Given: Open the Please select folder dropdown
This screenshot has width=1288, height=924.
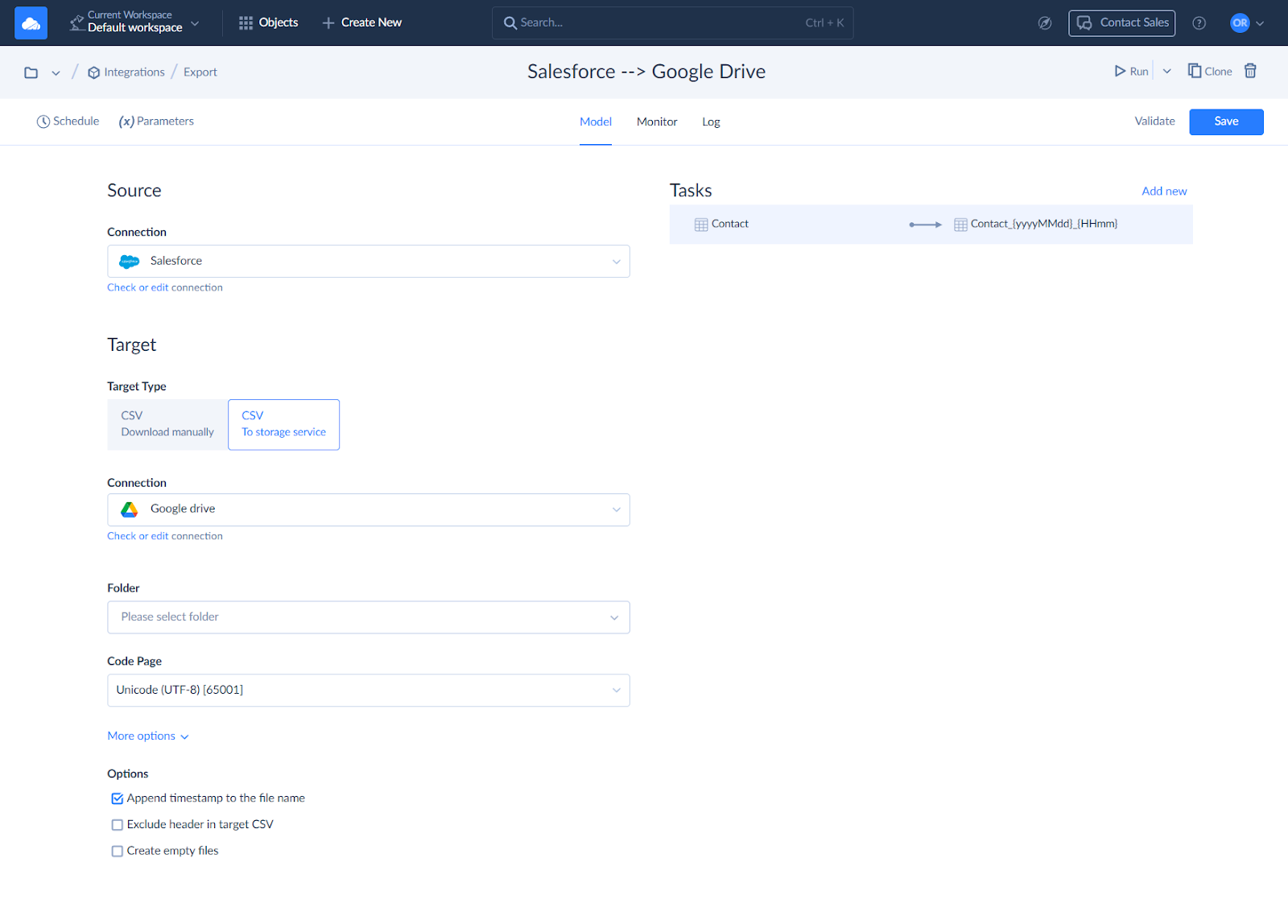Looking at the screenshot, I should point(368,617).
